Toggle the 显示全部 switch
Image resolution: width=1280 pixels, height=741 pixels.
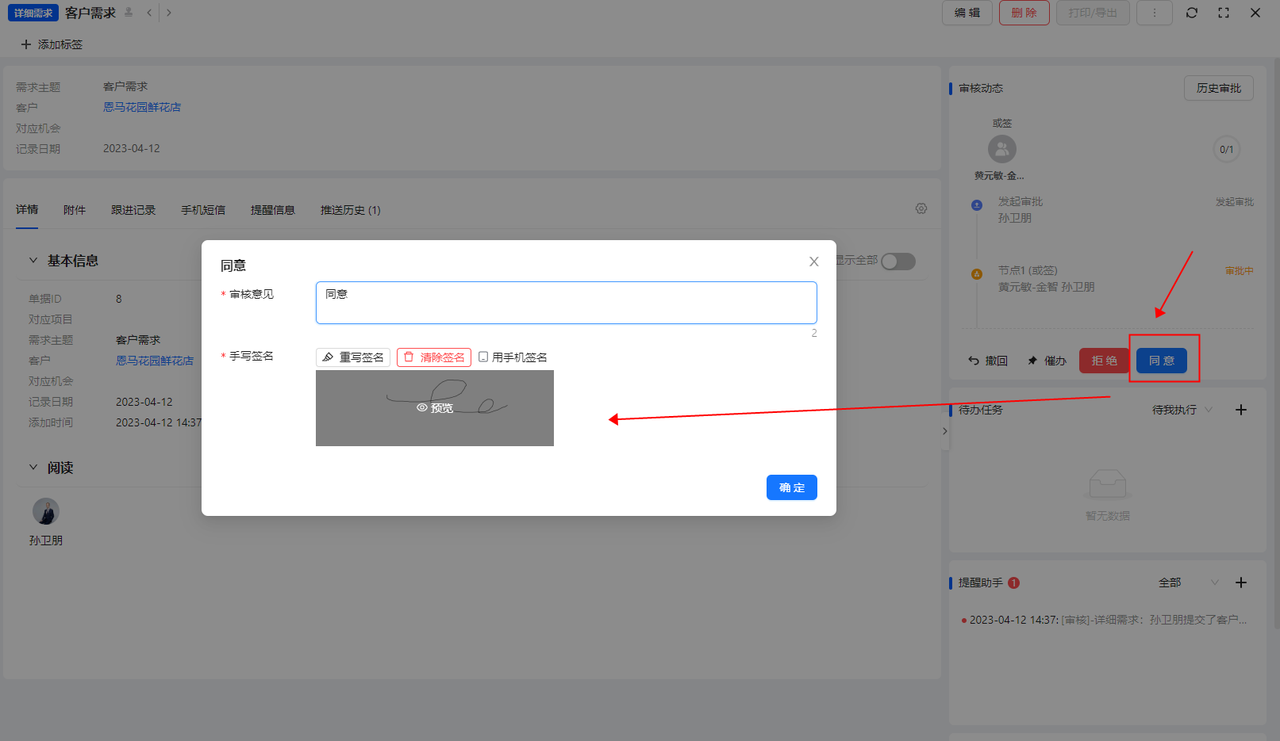(898, 261)
